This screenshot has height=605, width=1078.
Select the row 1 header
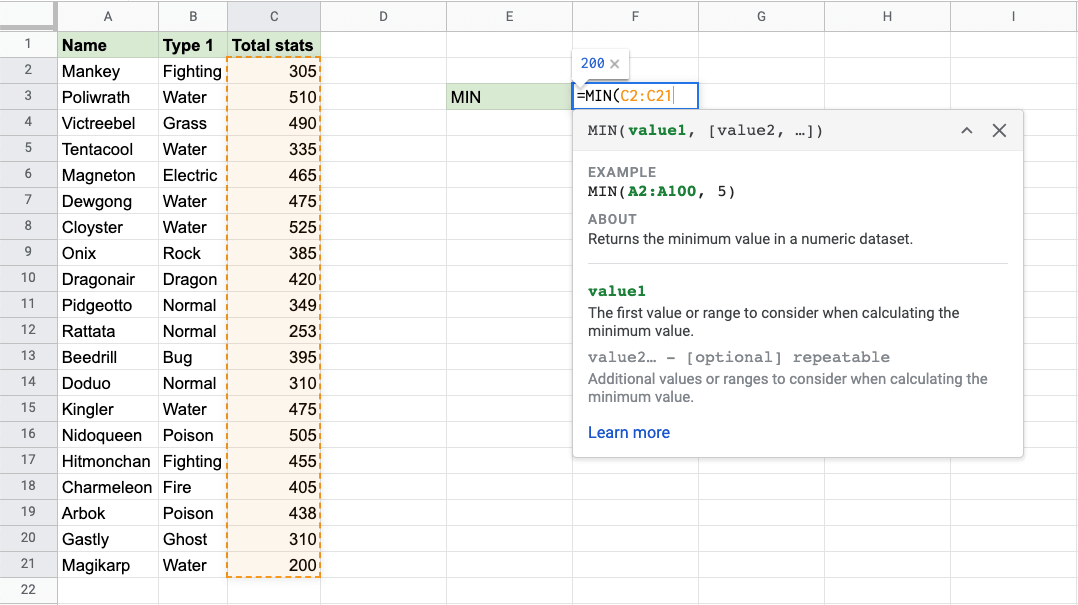point(28,45)
